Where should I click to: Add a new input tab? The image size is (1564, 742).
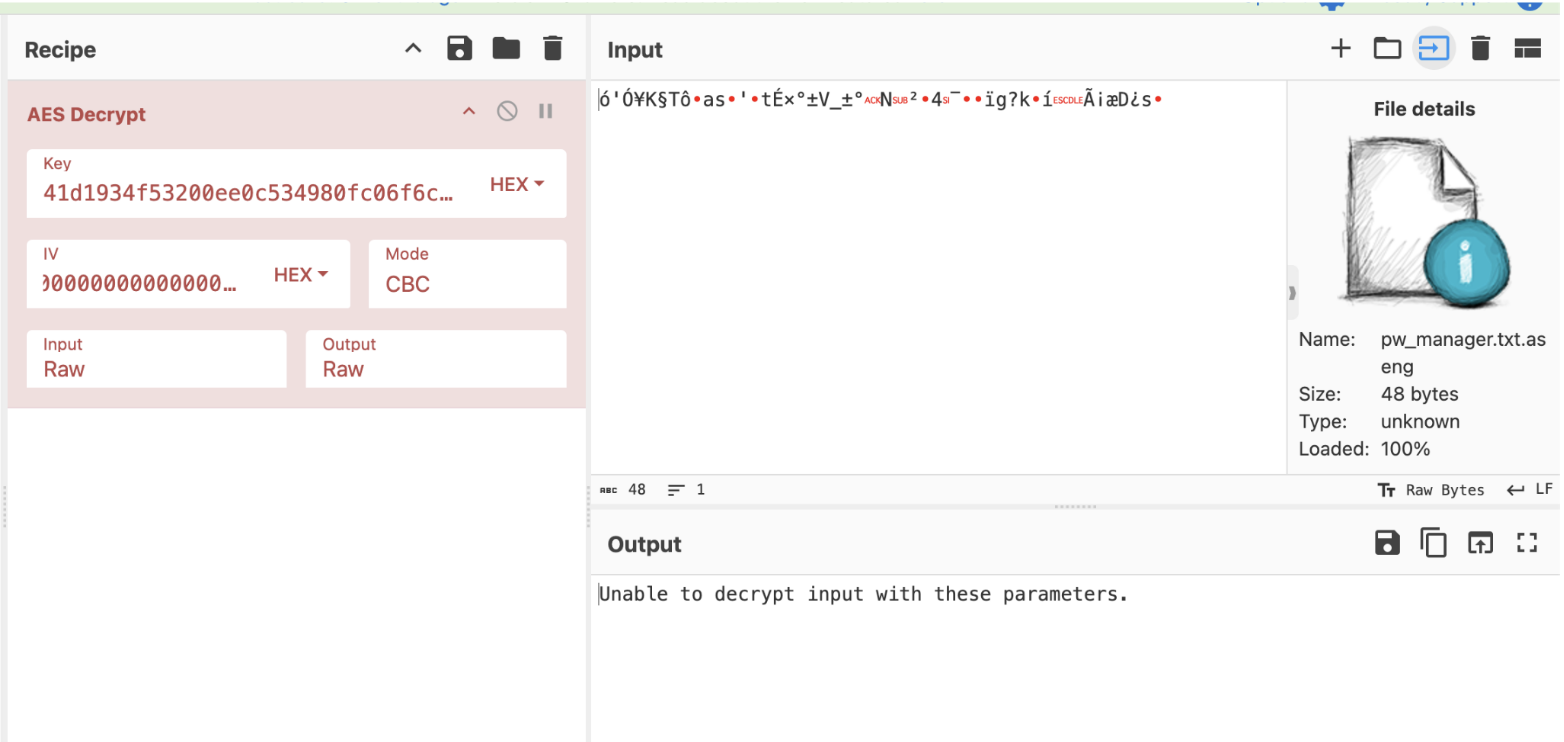point(1340,49)
